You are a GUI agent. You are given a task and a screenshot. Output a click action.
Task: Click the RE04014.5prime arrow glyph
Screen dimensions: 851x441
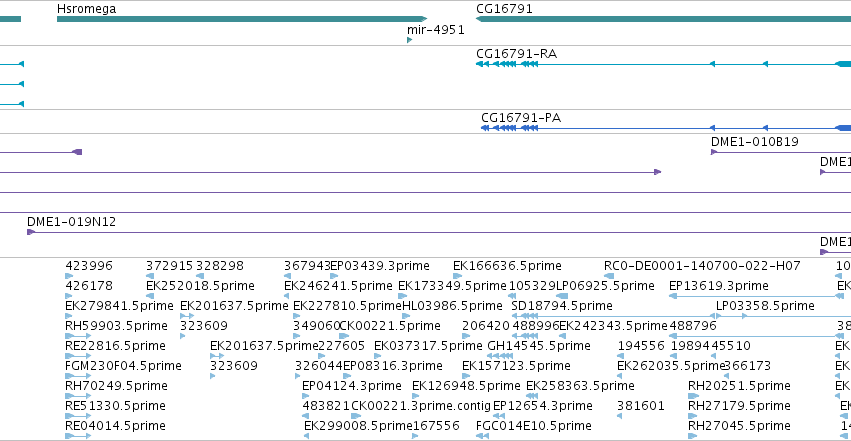78,436
